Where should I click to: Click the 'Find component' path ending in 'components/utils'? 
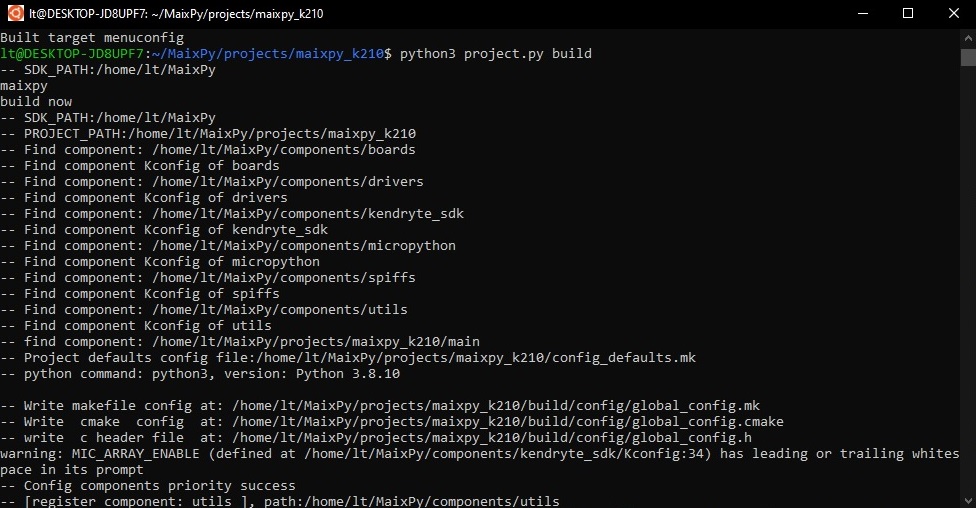279,309
